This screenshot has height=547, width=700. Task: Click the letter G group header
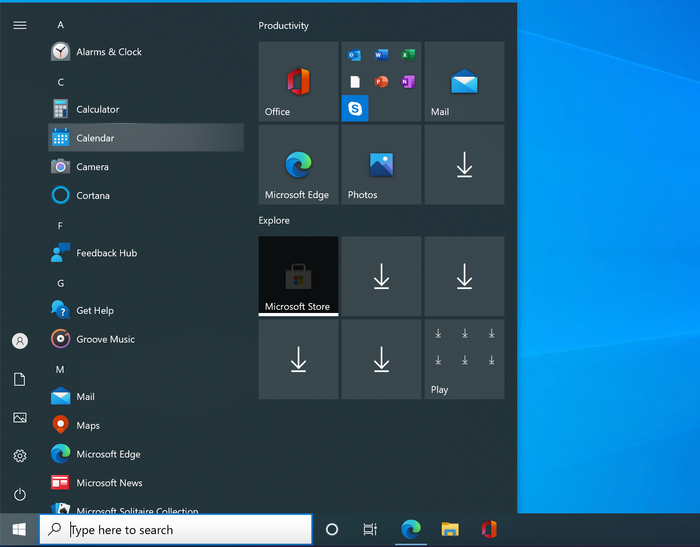pos(60,283)
